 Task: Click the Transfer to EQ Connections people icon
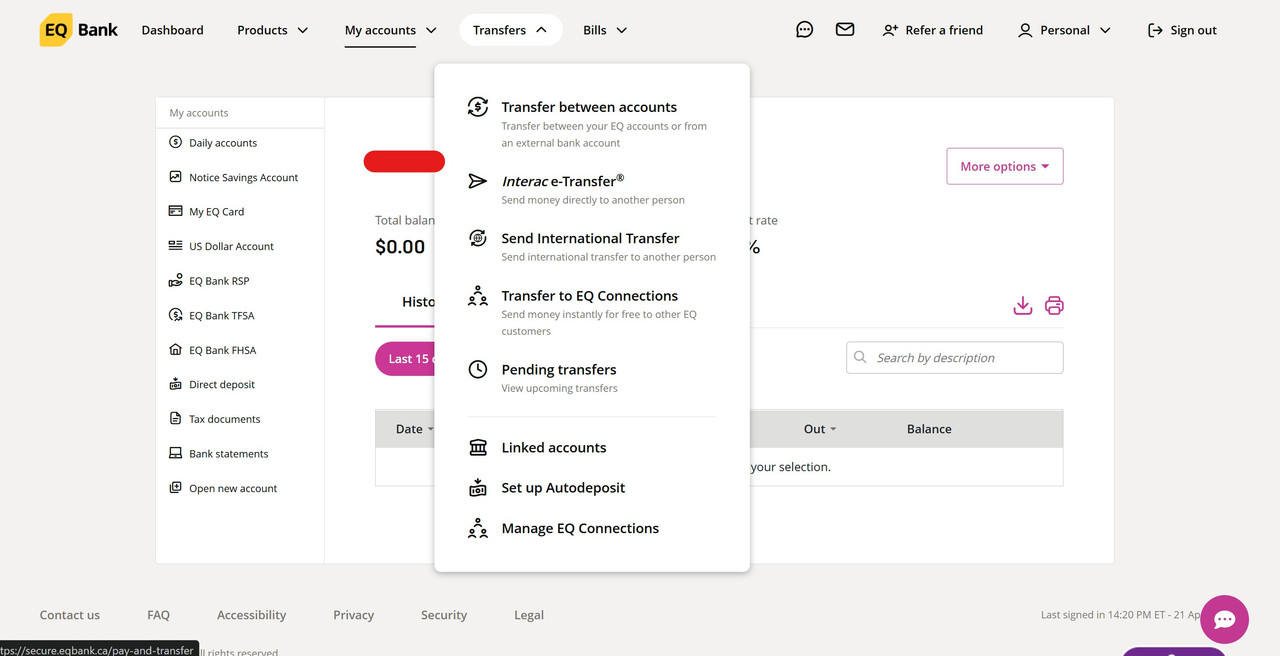click(478, 296)
